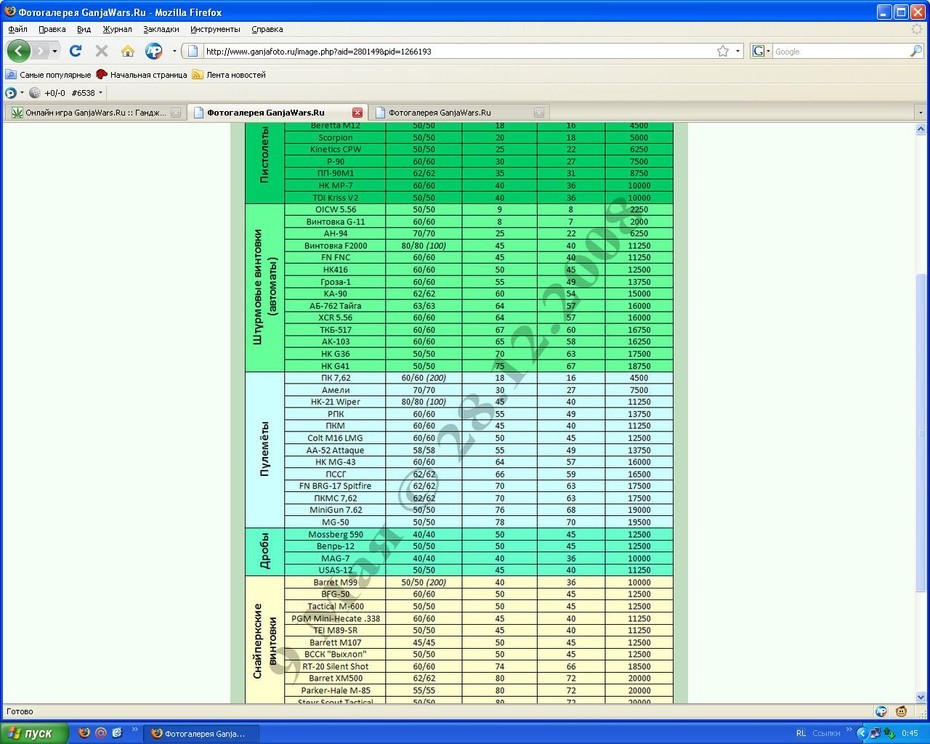The height and width of the screenshot is (744, 930).
Task: Click the Винтовка G-11 table cell
Action: click(x=335, y=221)
